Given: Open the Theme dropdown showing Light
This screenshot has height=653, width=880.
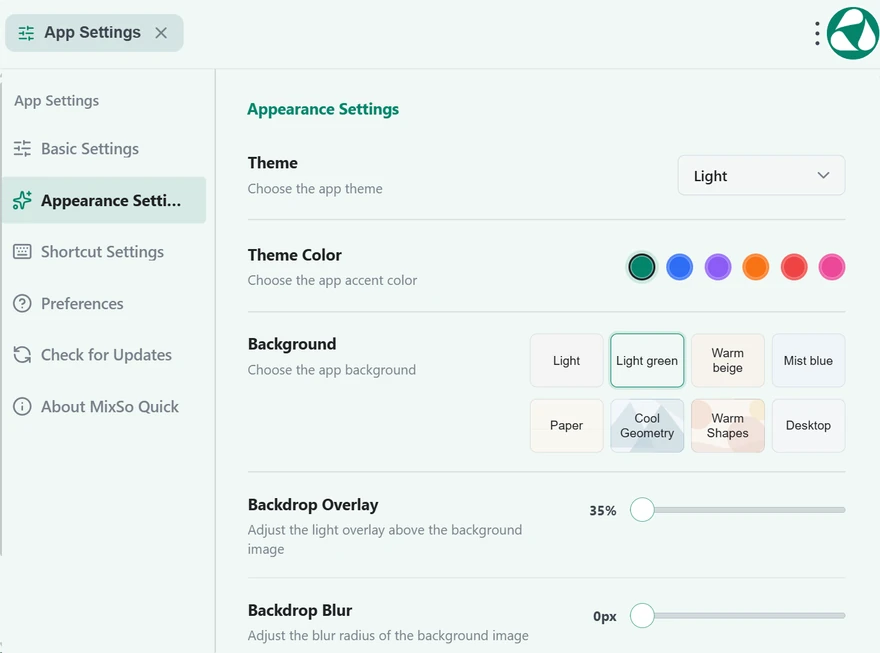Looking at the screenshot, I should coord(761,176).
